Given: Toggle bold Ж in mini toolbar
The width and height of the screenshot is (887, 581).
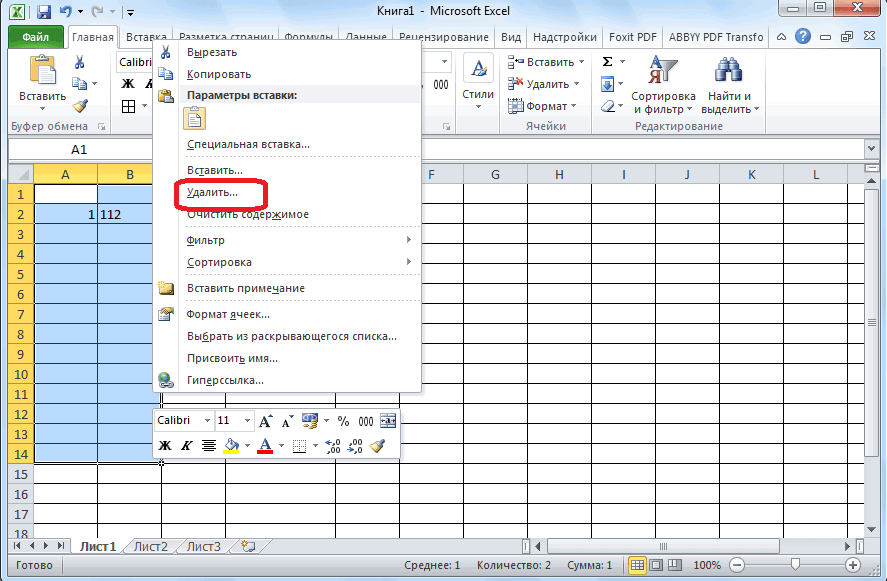Looking at the screenshot, I should coord(166,446).
